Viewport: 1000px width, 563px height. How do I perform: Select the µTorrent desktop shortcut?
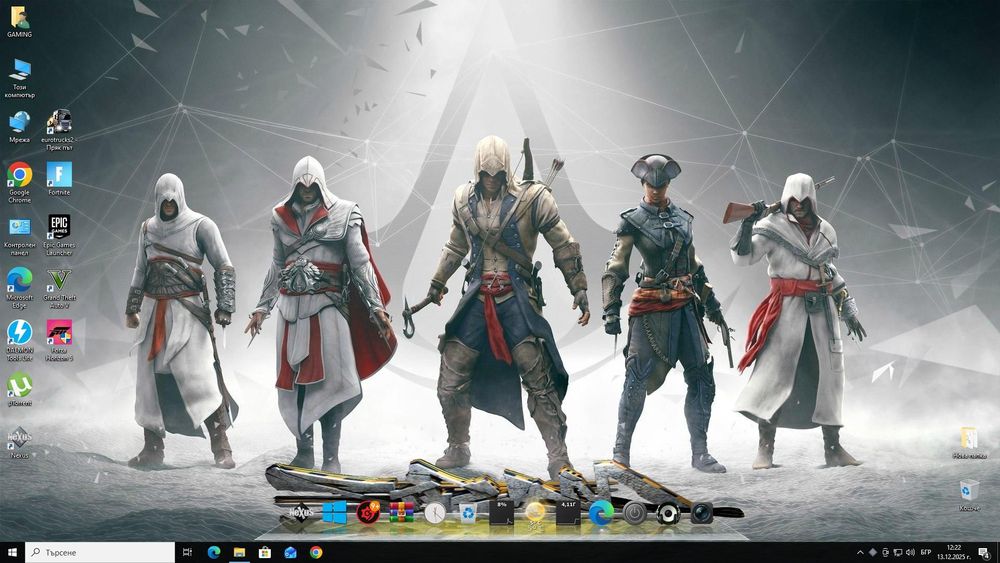pos(19,389)
